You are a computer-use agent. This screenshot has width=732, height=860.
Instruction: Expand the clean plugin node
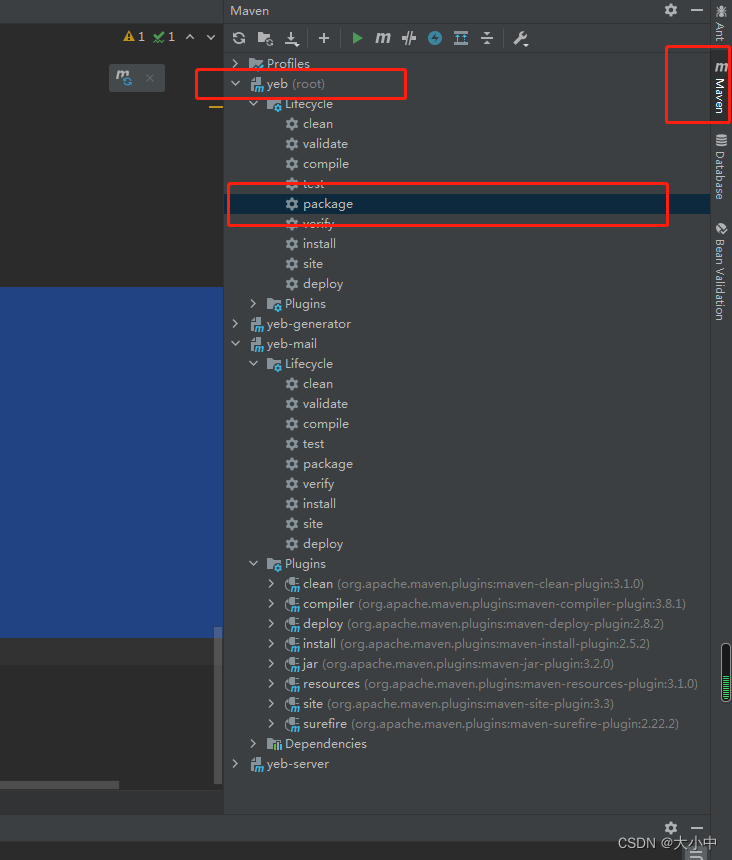(x=271, y=584)
